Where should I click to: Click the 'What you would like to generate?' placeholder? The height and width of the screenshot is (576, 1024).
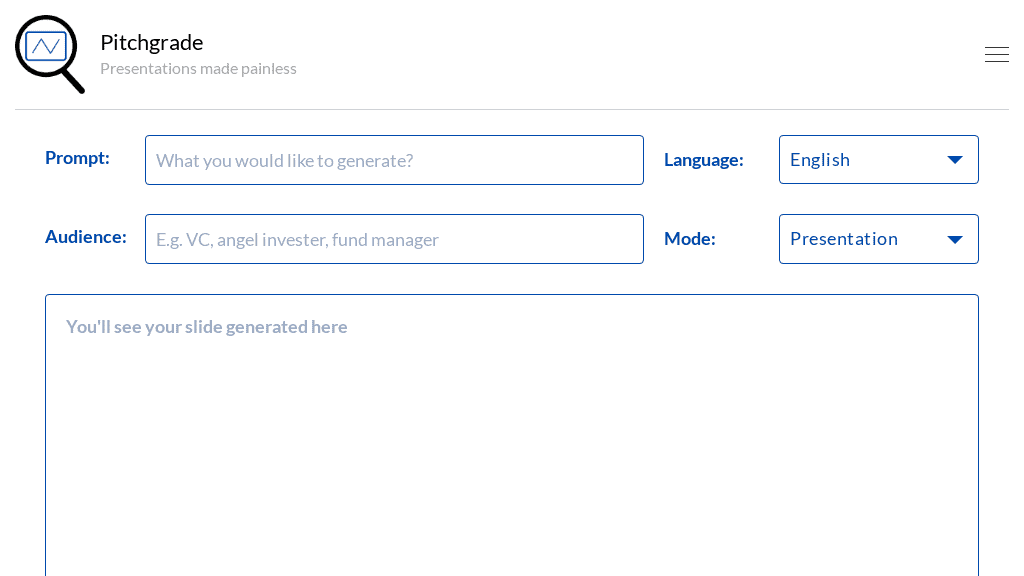tap(284, 160)
